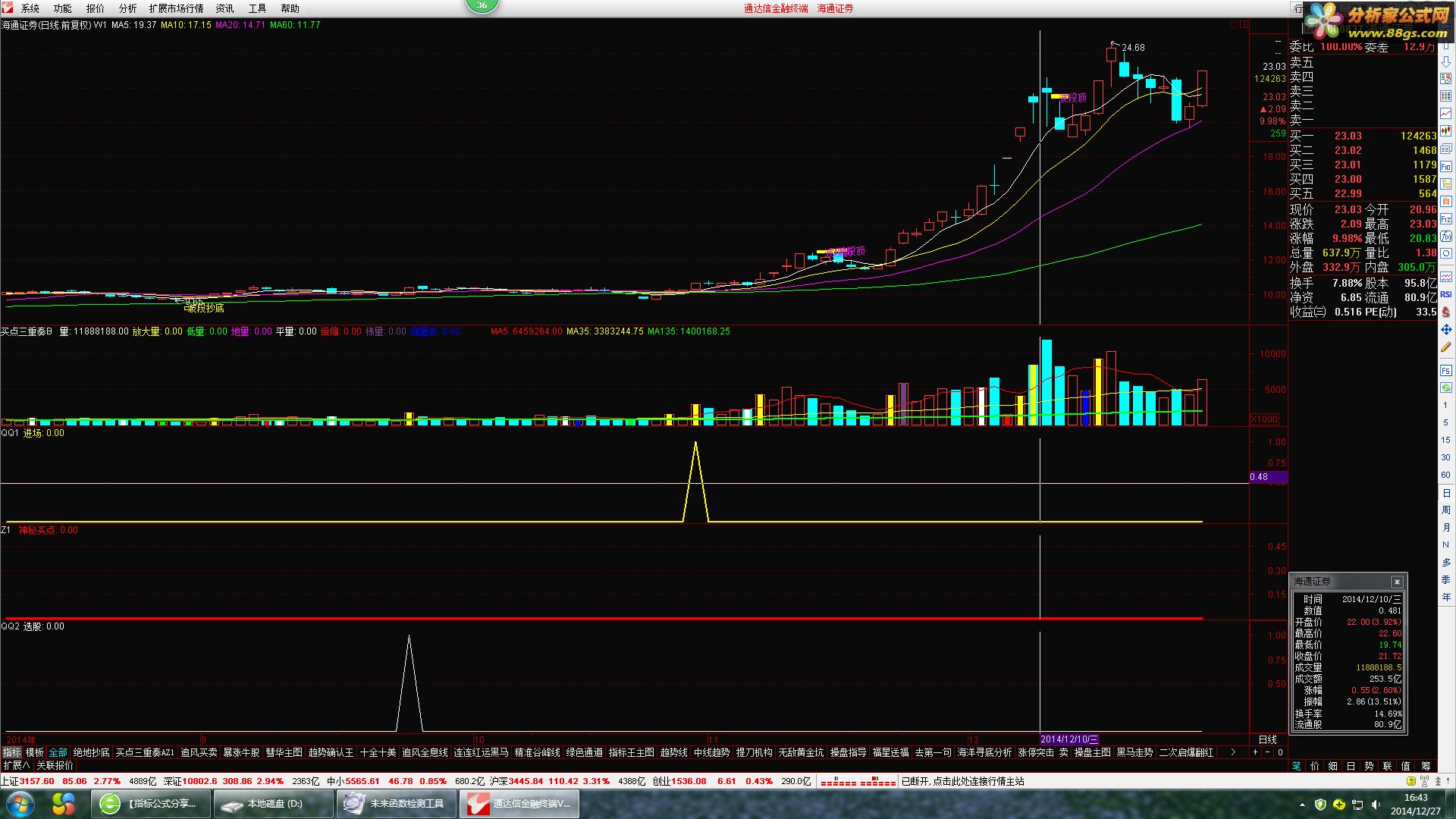The image size is (1456, 819).
Task: Select the 势 tab under quote panel
Action: pyautogui.click(x=1369, y=766)
